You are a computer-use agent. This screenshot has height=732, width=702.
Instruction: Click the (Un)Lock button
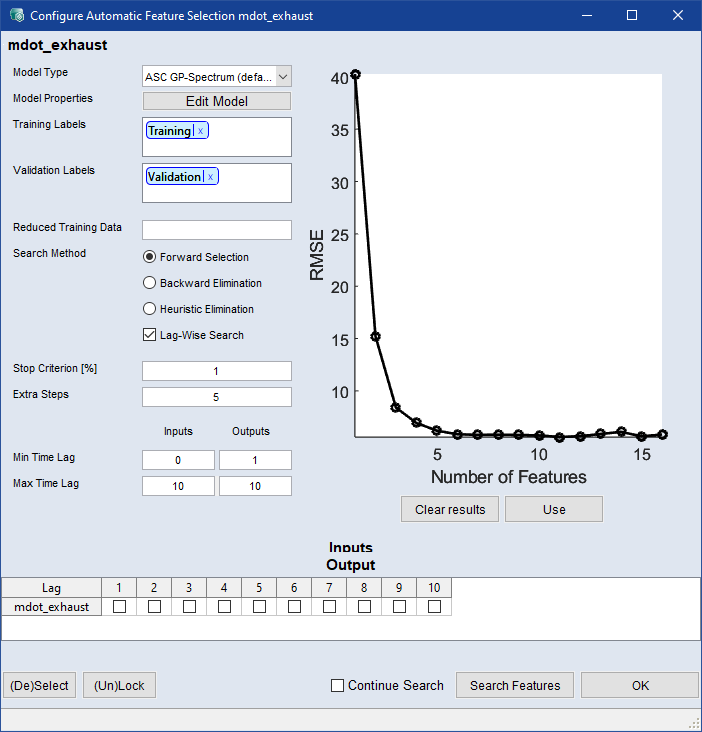pos(119,685)
